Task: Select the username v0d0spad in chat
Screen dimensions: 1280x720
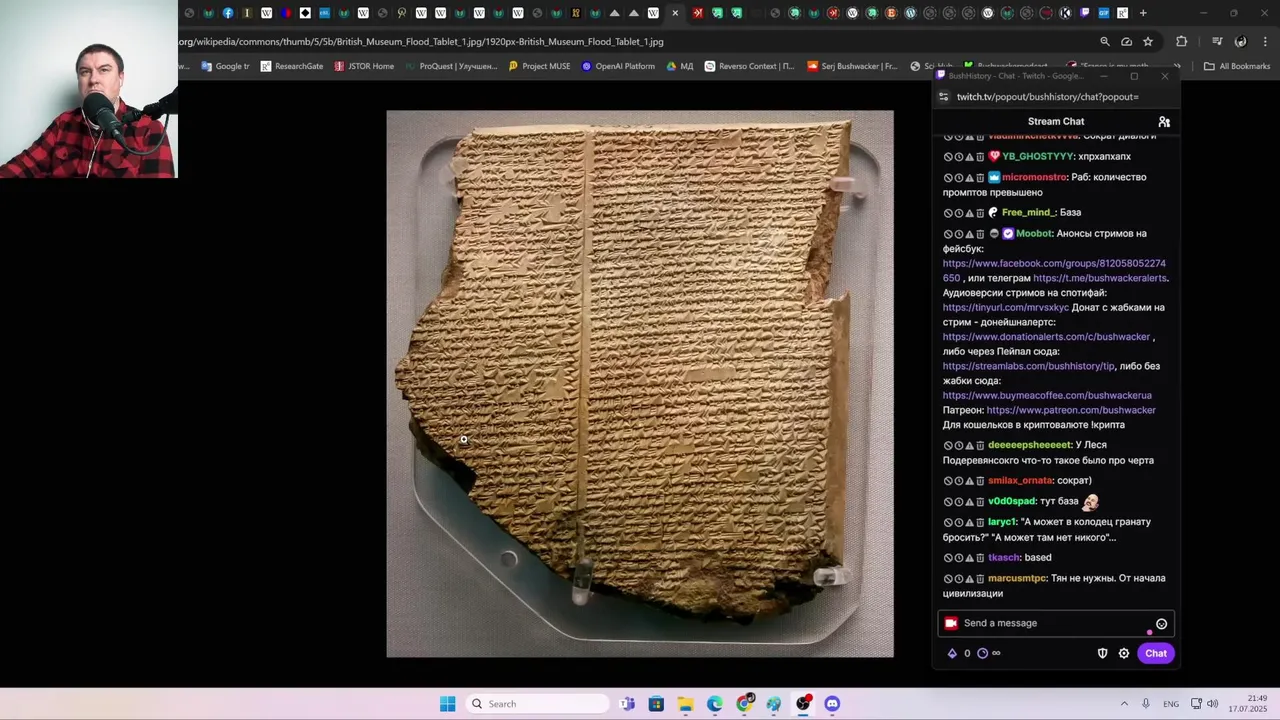Action: coord(1014,502)
